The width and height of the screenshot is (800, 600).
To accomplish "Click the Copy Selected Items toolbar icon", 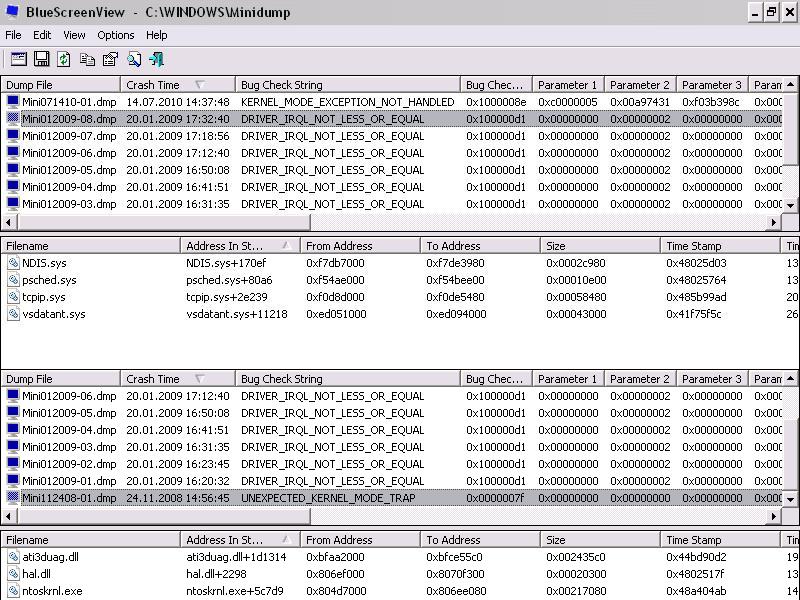I will pyautogui.click(x=87, y=60).
